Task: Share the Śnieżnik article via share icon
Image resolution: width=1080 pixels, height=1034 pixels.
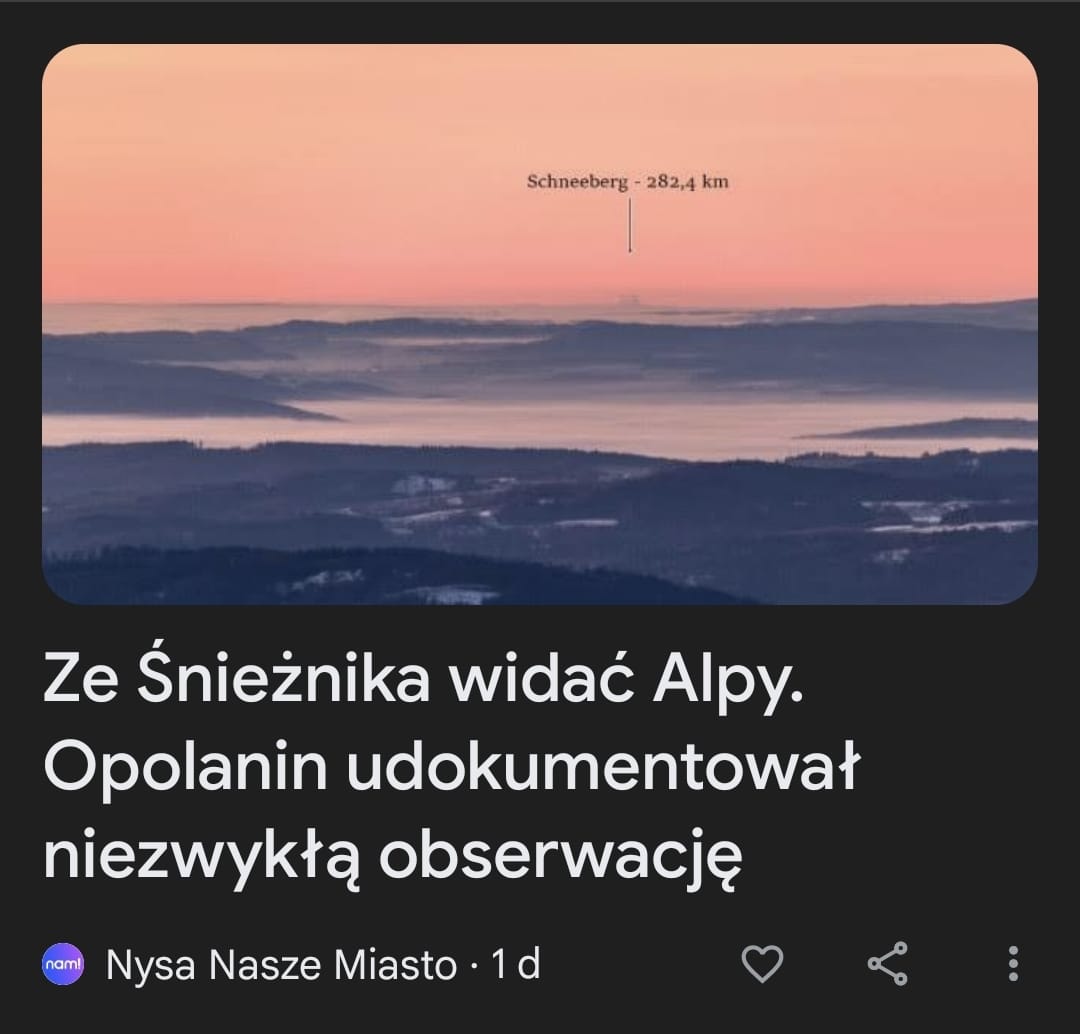Action: click(x=888, y=964)
